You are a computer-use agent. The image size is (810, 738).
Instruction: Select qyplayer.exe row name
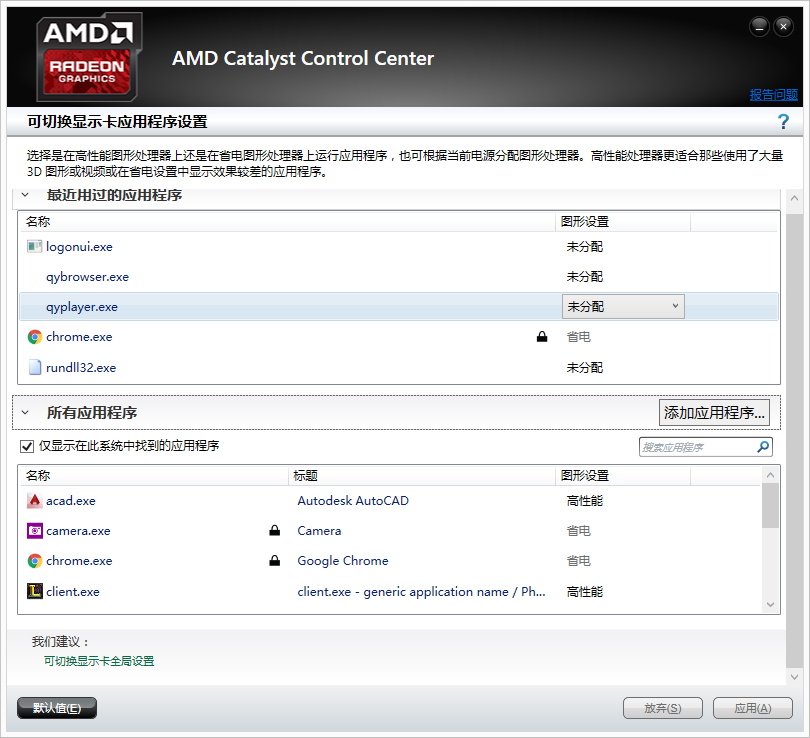coord(82,307)
